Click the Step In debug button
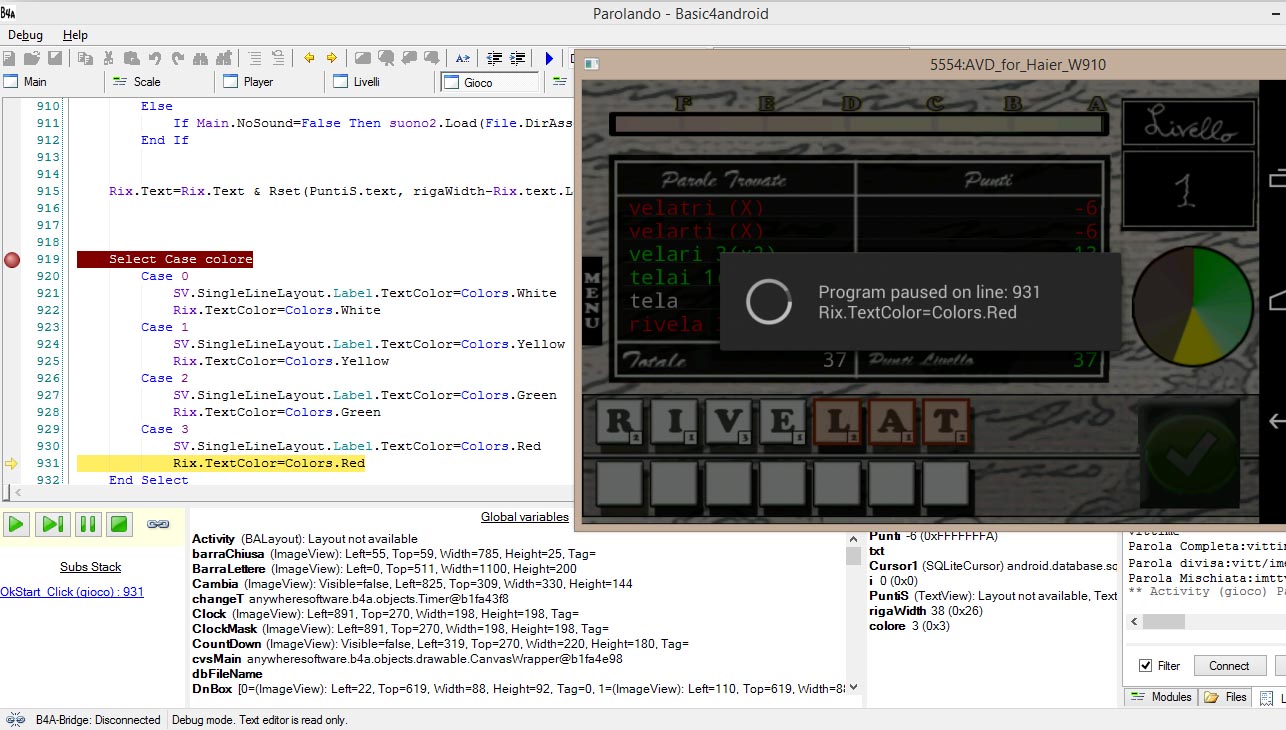This screenshot has width=1286, height=730. 52,523
